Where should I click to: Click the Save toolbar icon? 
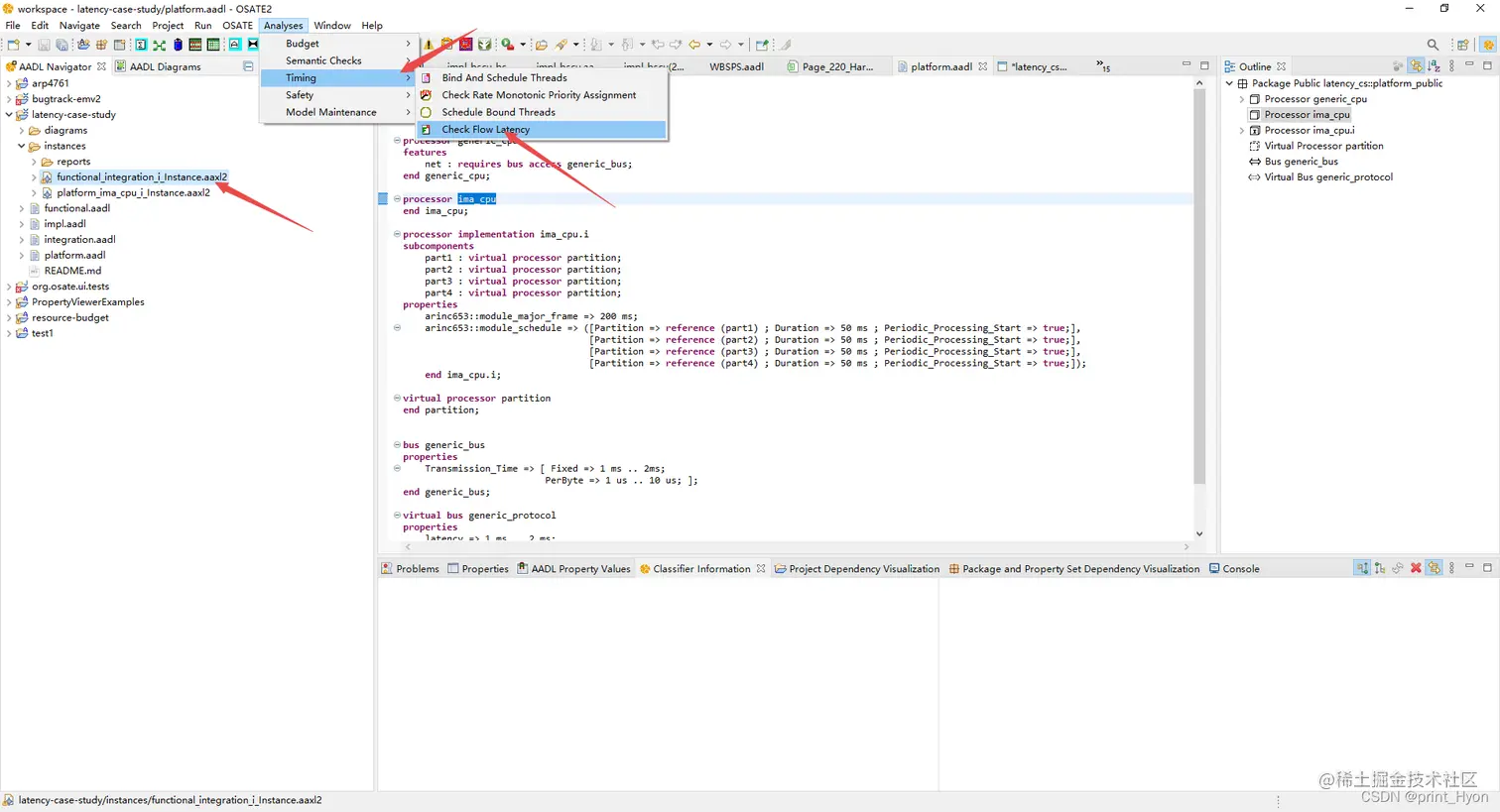point(44,45)
